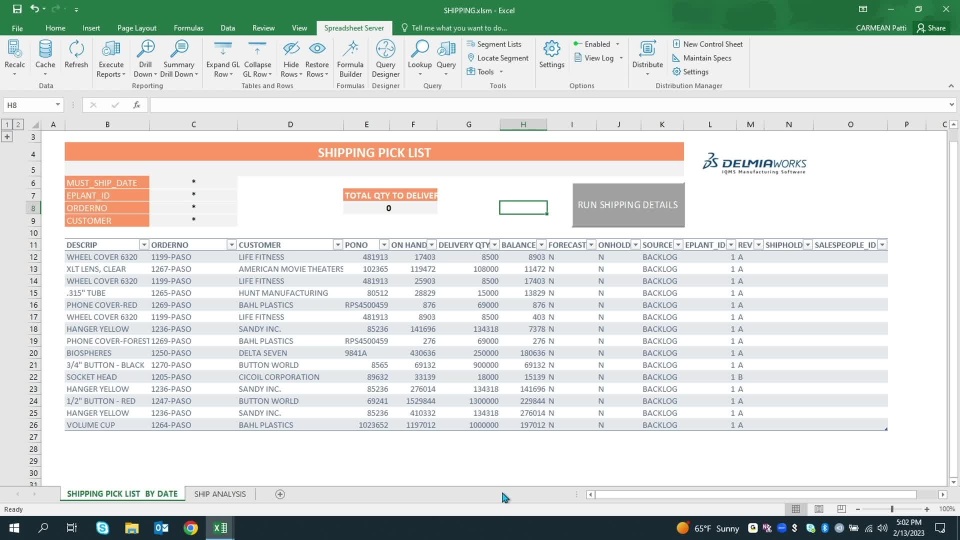This screenshot has width=960, height=540.
Task: Expand the Name Box dropdown
Action: pos(58,105)
